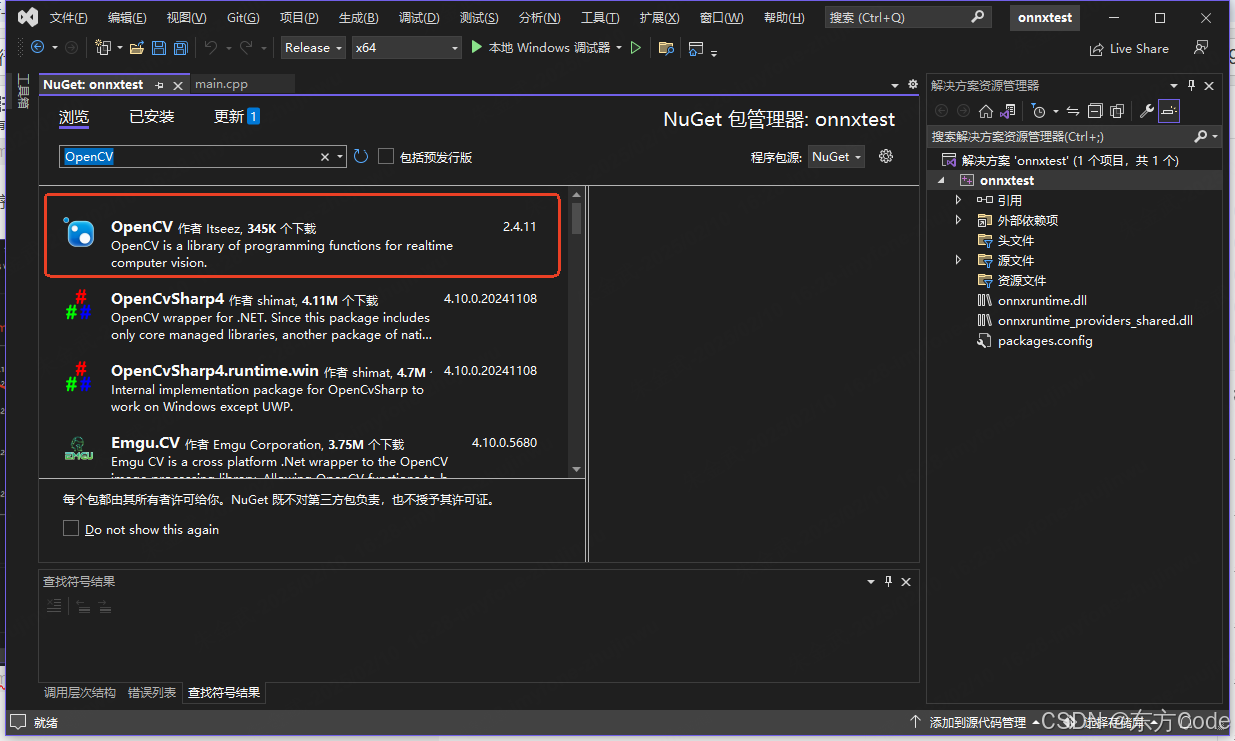This screenshot has height=741, width=1235.
Task: Pin the NuGet: onnxtest tab
Action: pyautogui.click(x=160, y=85)
